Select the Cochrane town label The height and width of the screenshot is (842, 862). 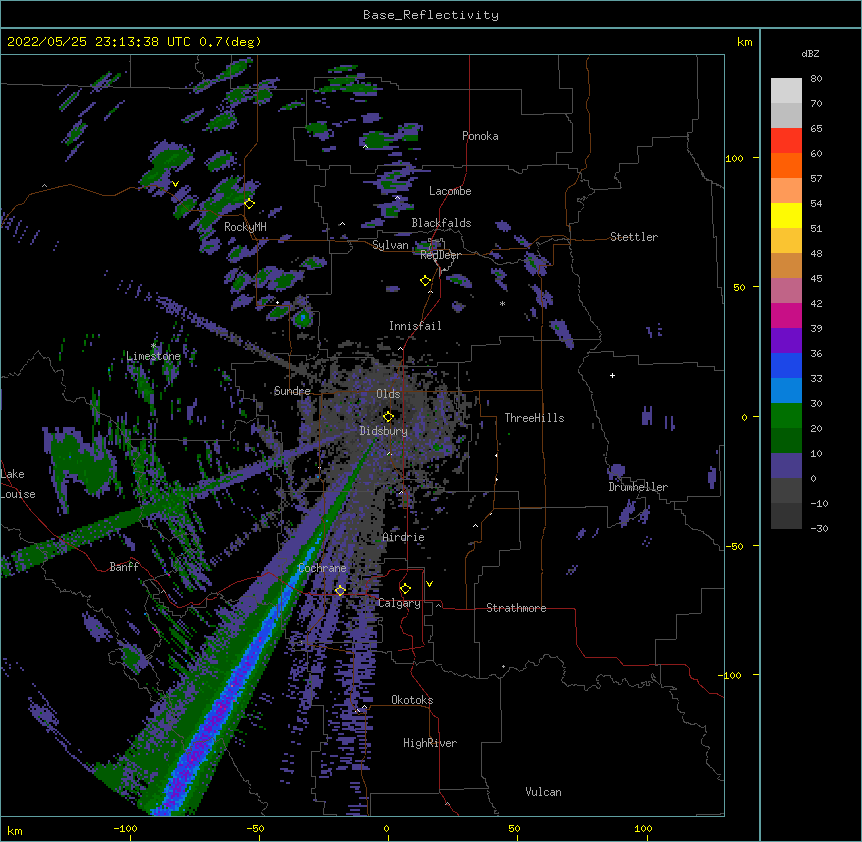pos(322,568)
